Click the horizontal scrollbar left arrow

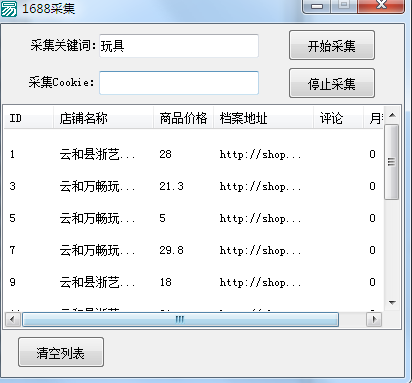coord(12,320)
